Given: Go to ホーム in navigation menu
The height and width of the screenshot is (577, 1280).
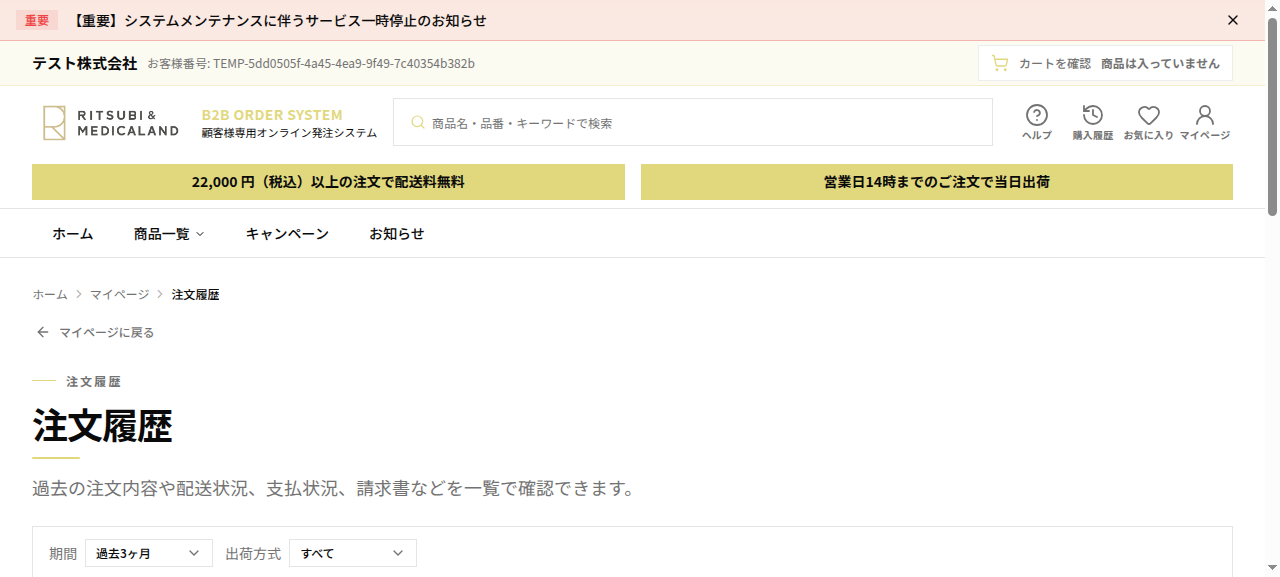Looking at the screenshot, I should click(x=73, y=233).
